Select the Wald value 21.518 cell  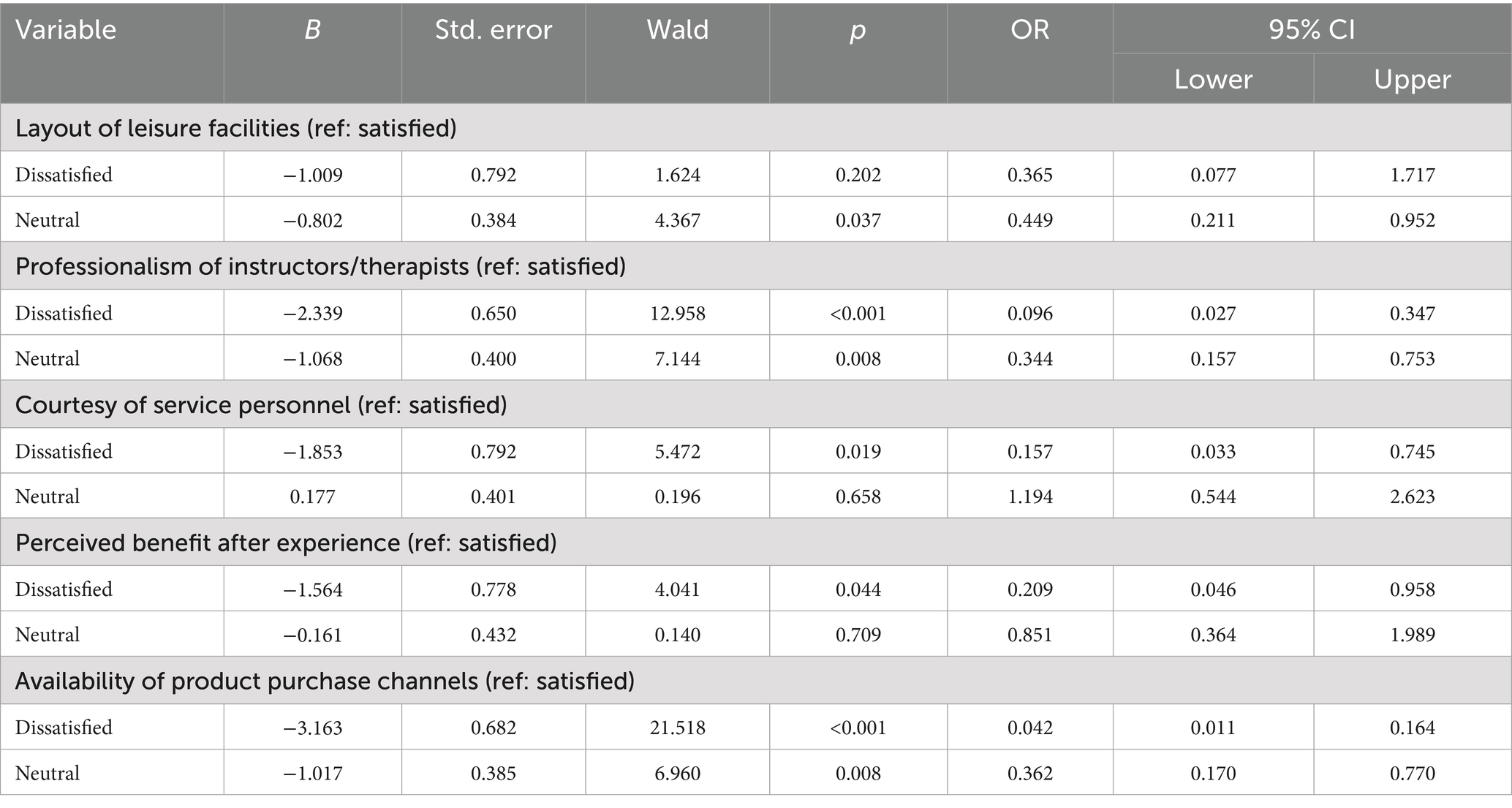(x=678, y=728)
